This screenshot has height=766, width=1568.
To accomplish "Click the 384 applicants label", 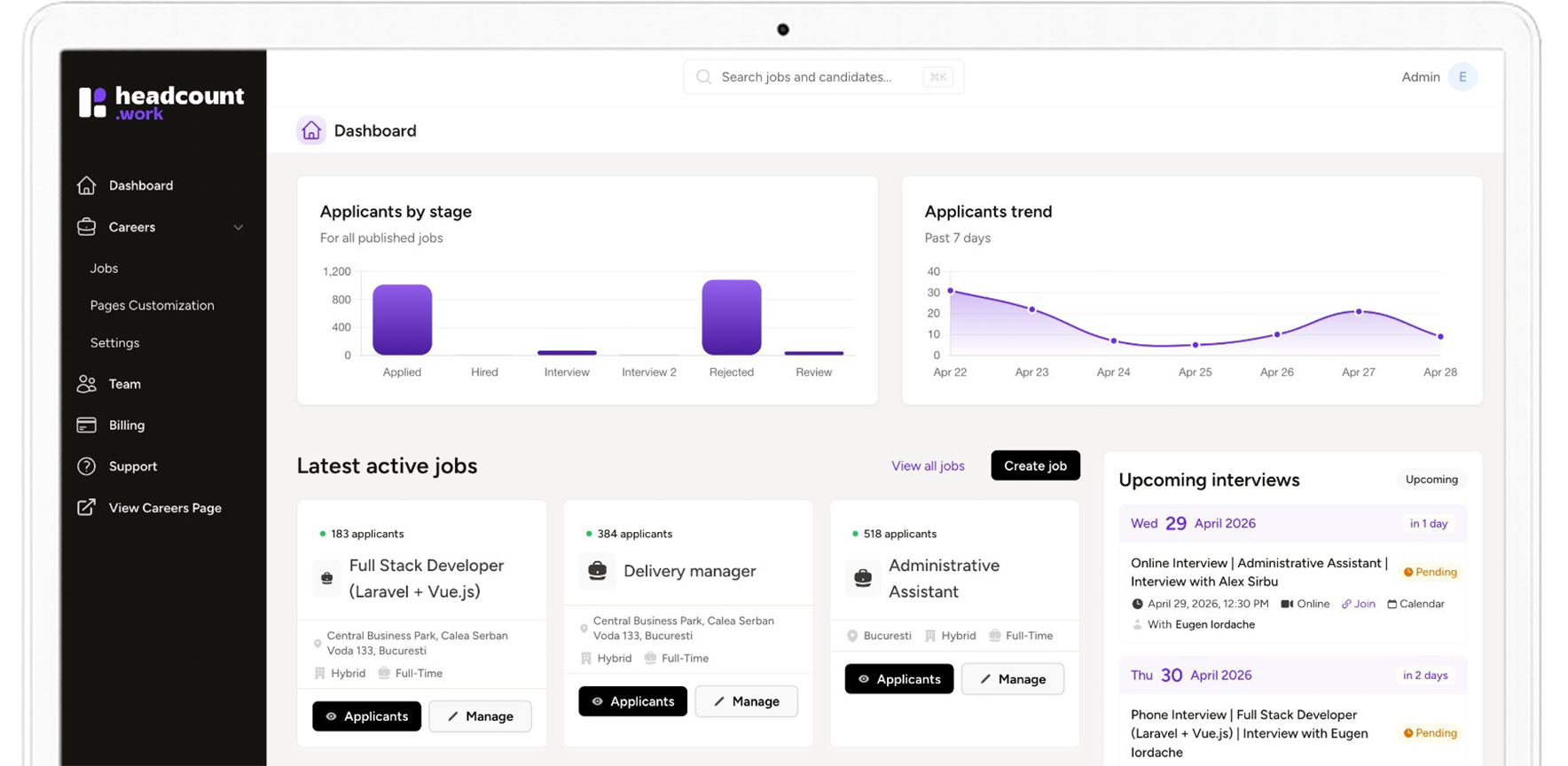I will (634, 534).
